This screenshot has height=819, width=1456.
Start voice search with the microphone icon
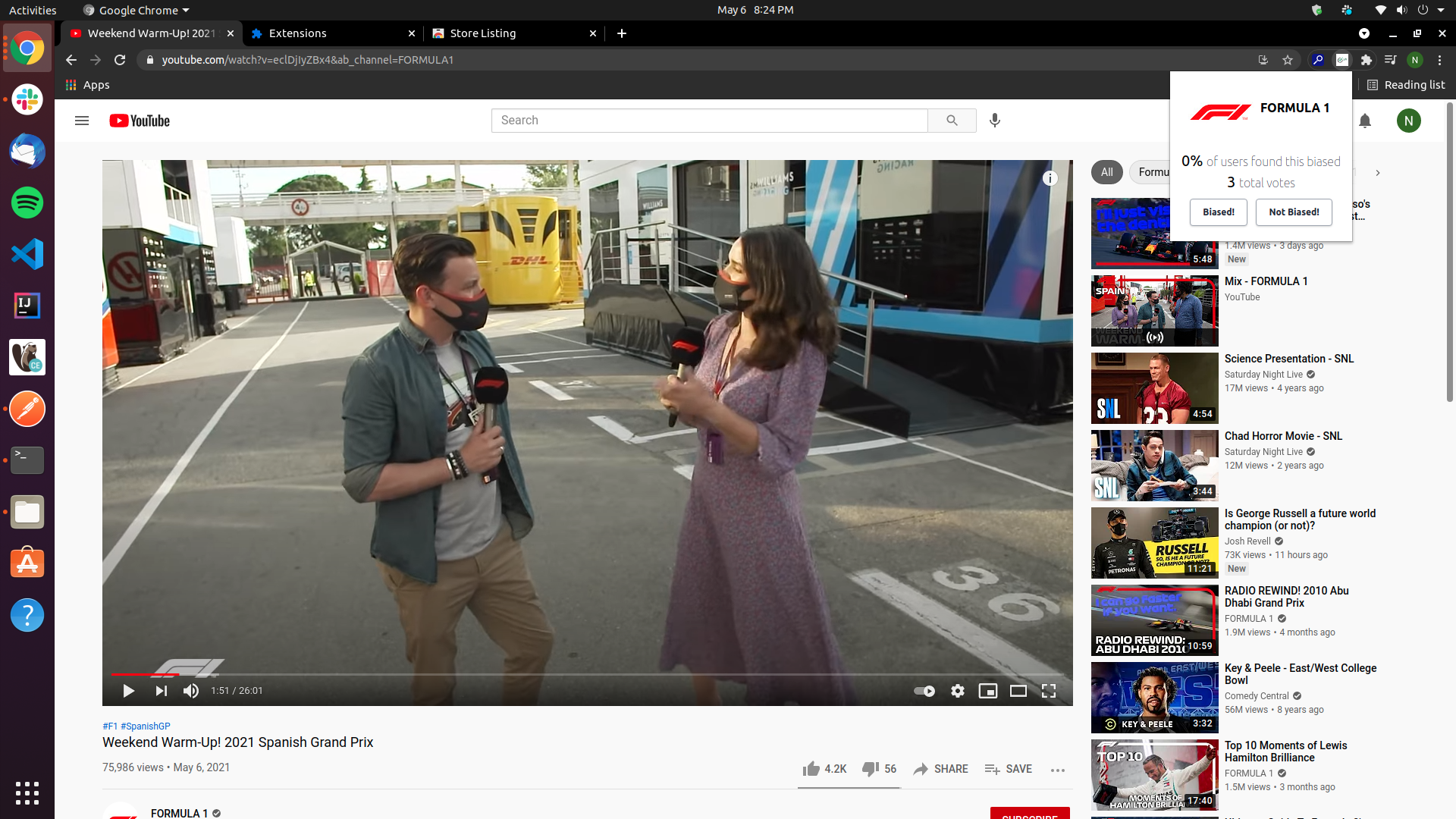pyautogui.click(x=996, y=121)
